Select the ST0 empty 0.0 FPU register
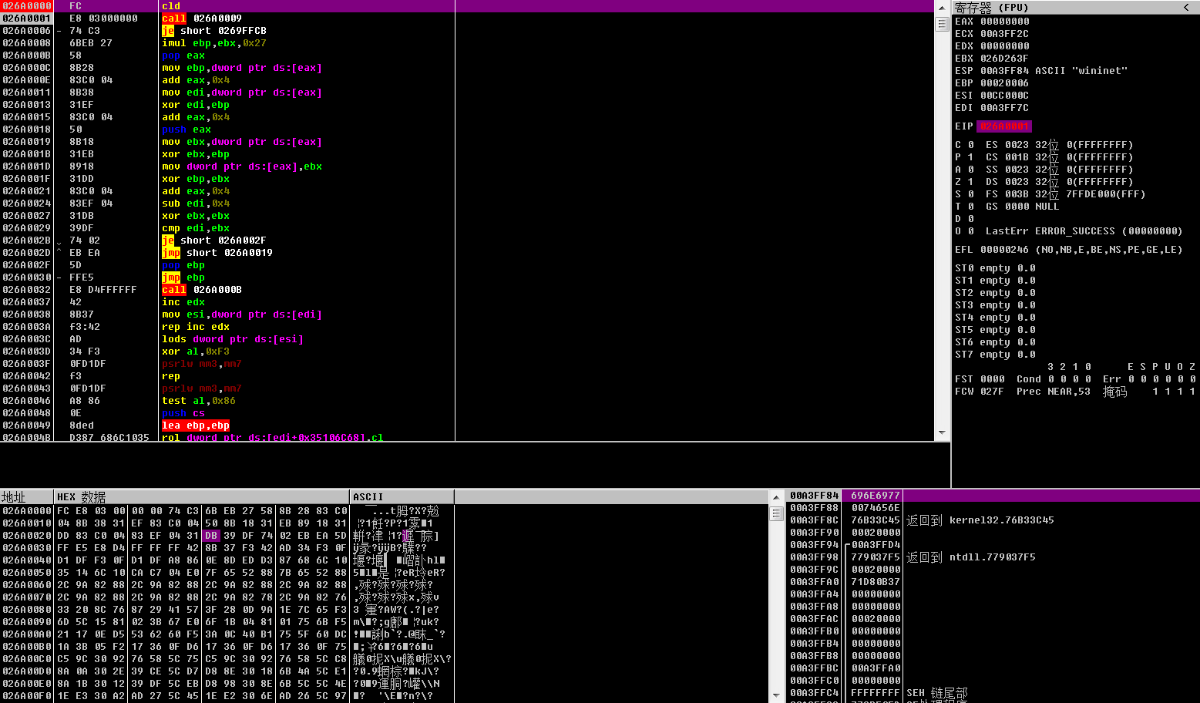Viewport: 1200px width, 703px height. coord(995,268)
